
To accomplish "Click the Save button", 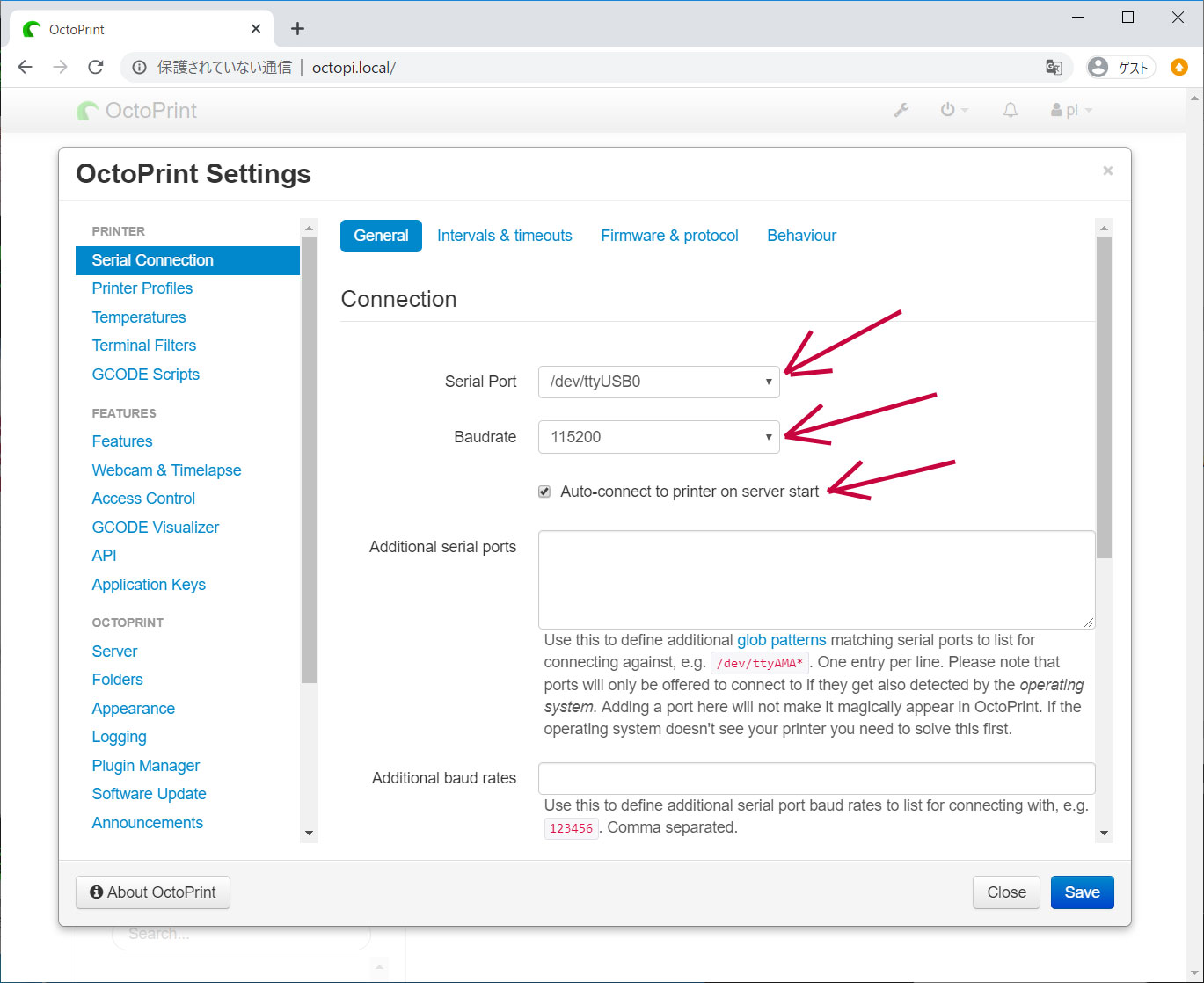I will coord(1082,892).
